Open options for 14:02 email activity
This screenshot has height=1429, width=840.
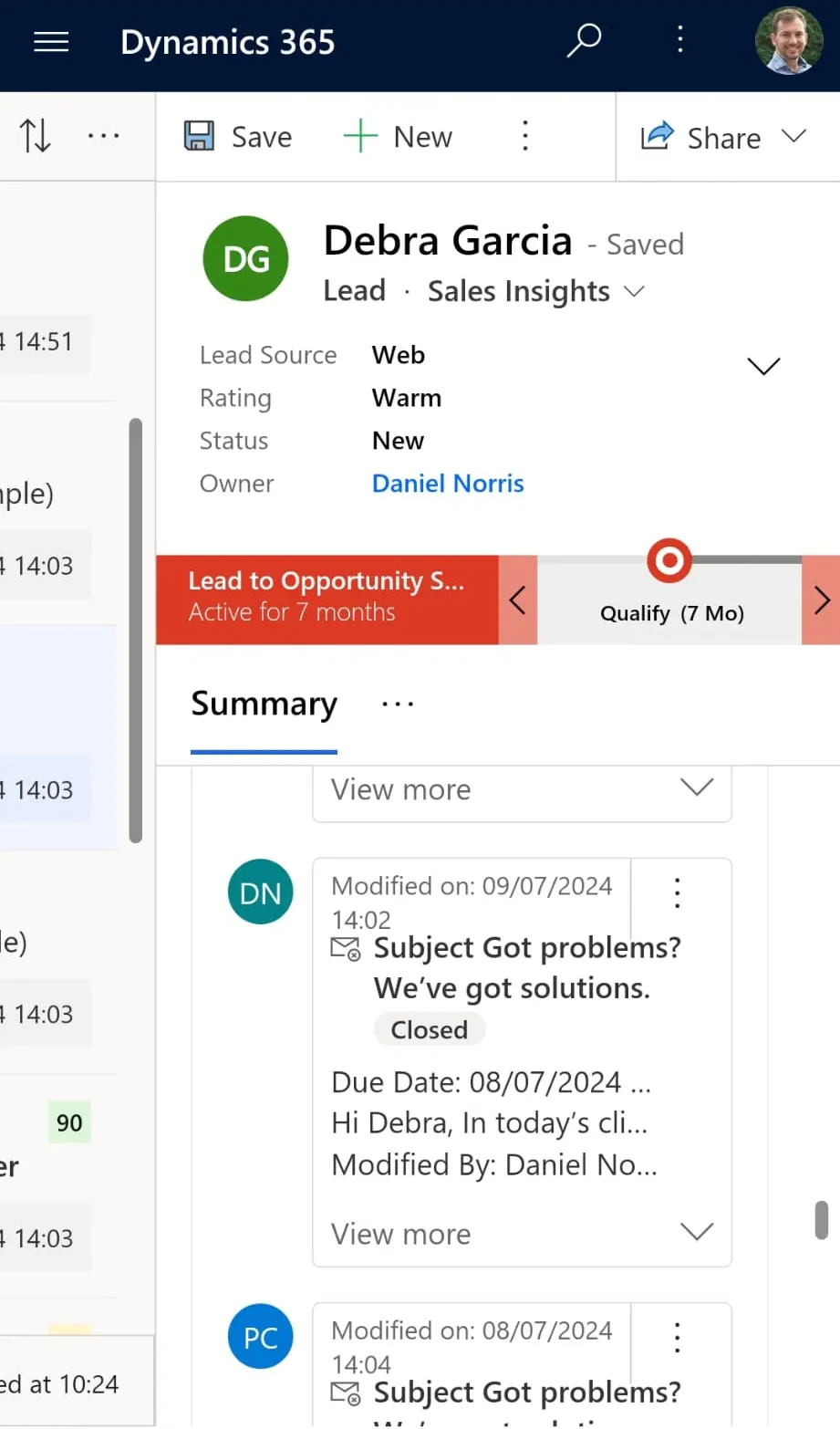[x=678, y=892]
